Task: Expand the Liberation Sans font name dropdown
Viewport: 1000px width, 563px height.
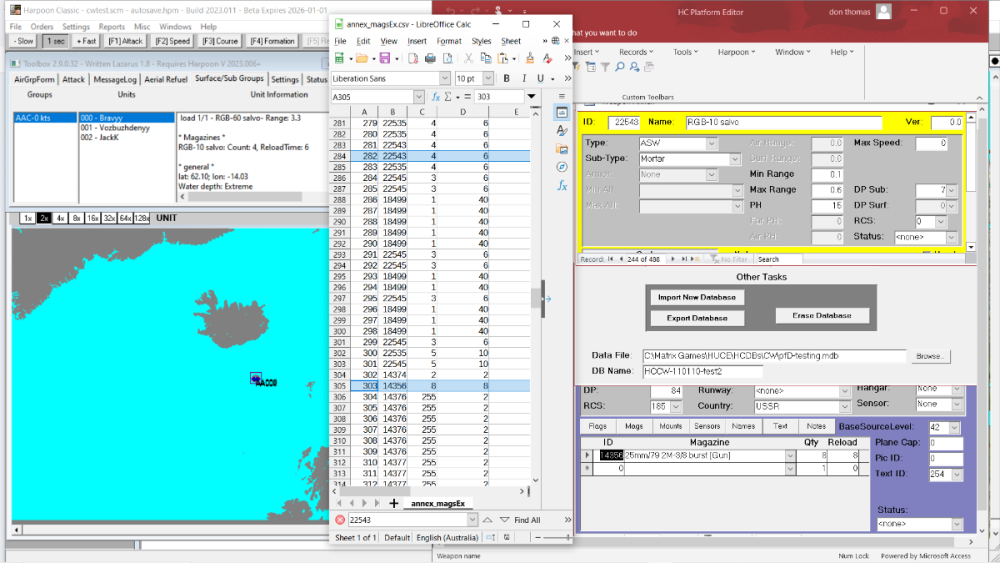Action: tap(445, 78)
